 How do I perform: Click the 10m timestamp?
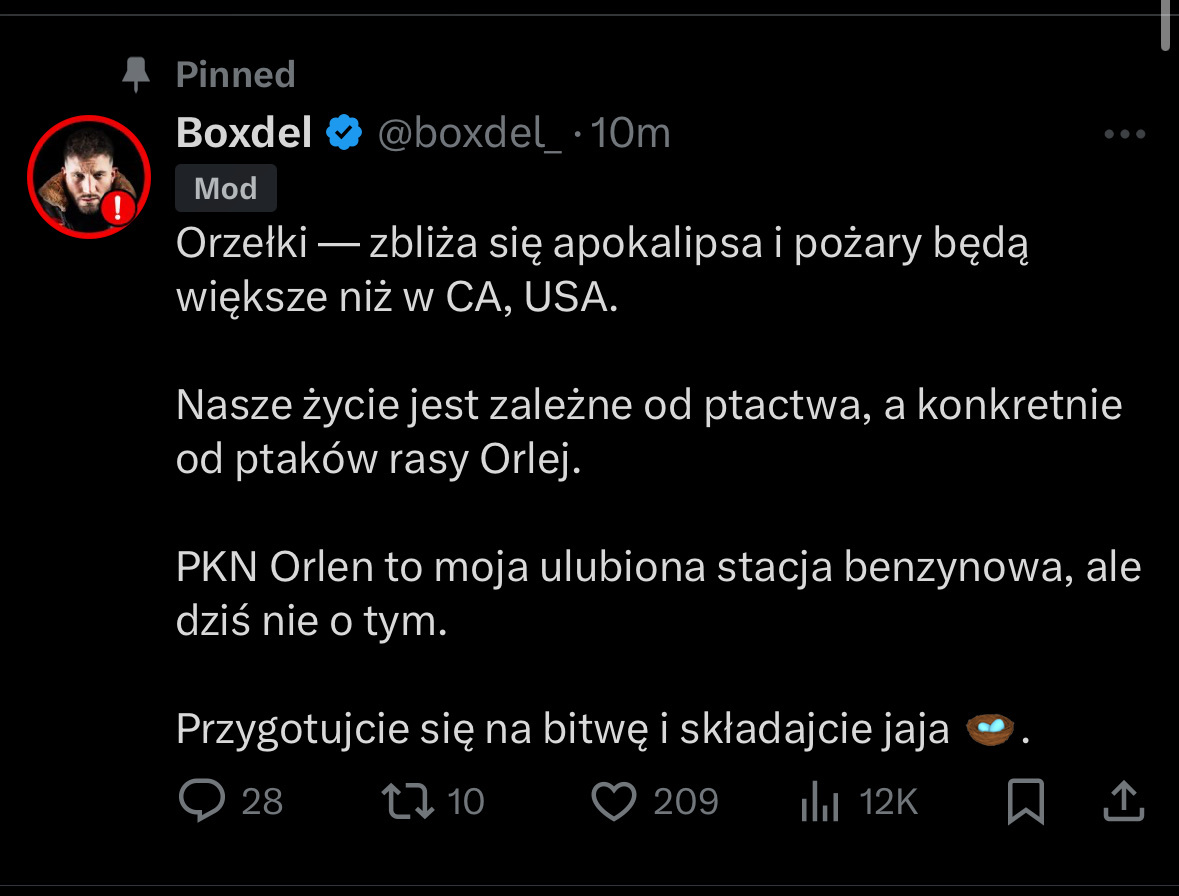point(631,133)
